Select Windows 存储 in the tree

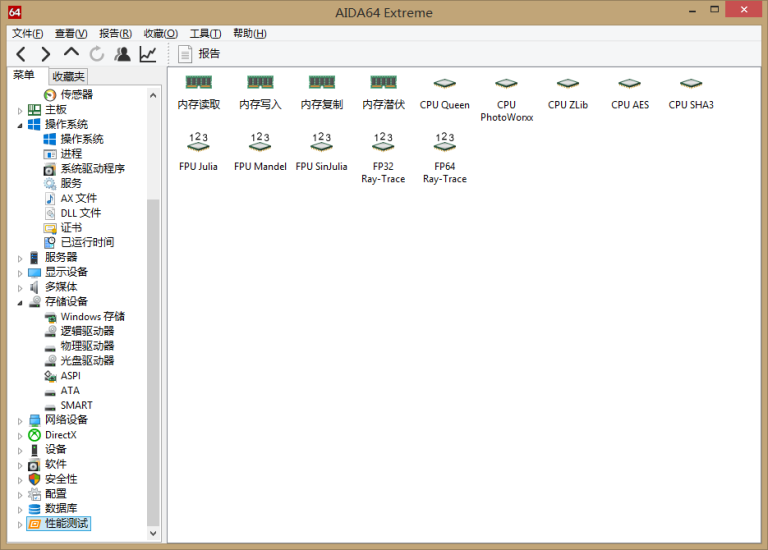coord(84,316)
